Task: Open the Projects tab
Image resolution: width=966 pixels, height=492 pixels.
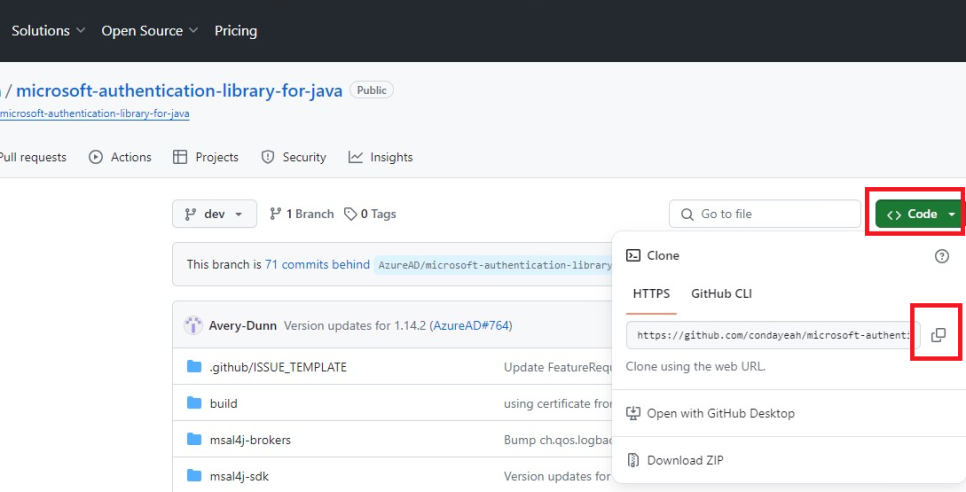Action: coord(206,157)
